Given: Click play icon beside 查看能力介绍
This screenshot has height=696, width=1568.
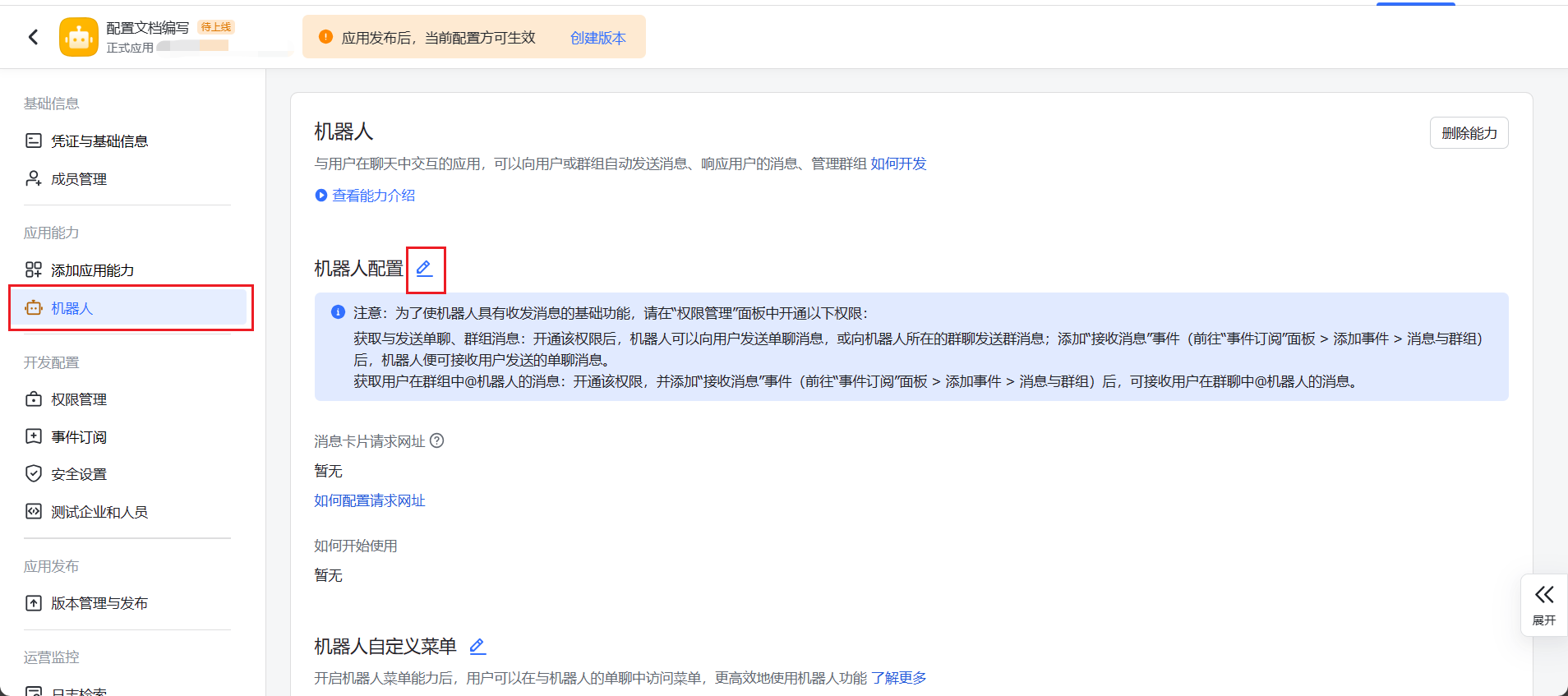Looking at the screenshot, I should (x=321, y=196).
